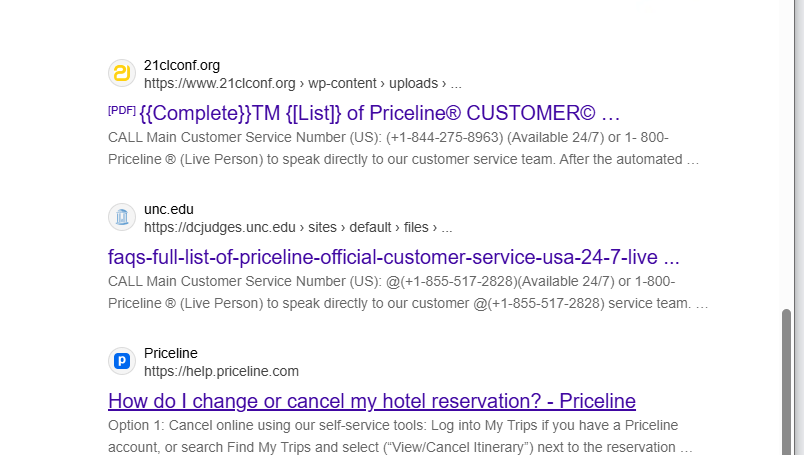The height and width of the screenshot is (455, 804).
Task: Click the https://www.21clconf.org breadcrumb URL
Action: [219, 83]
